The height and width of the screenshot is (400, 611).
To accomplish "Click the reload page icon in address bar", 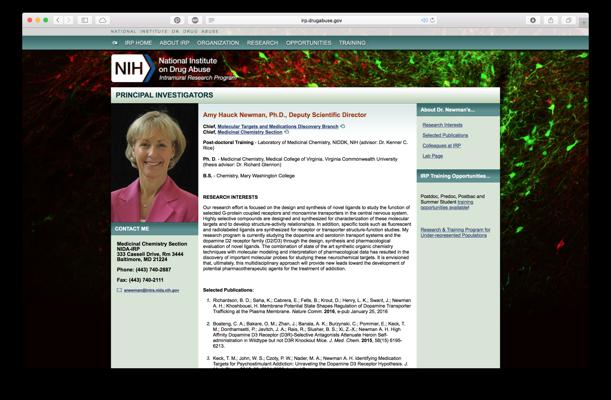I will click(431, 20).
